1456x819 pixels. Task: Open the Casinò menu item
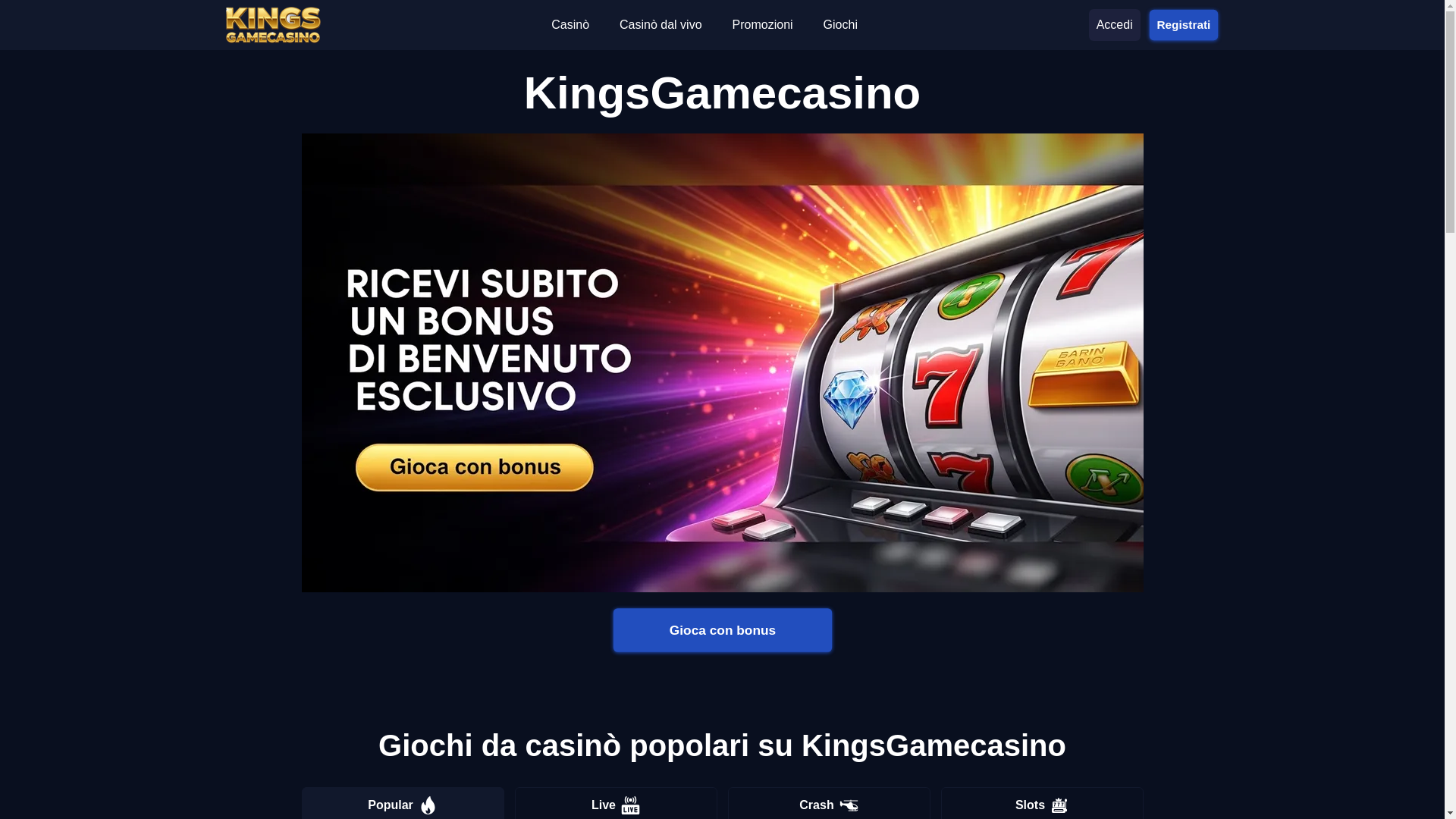570,25
